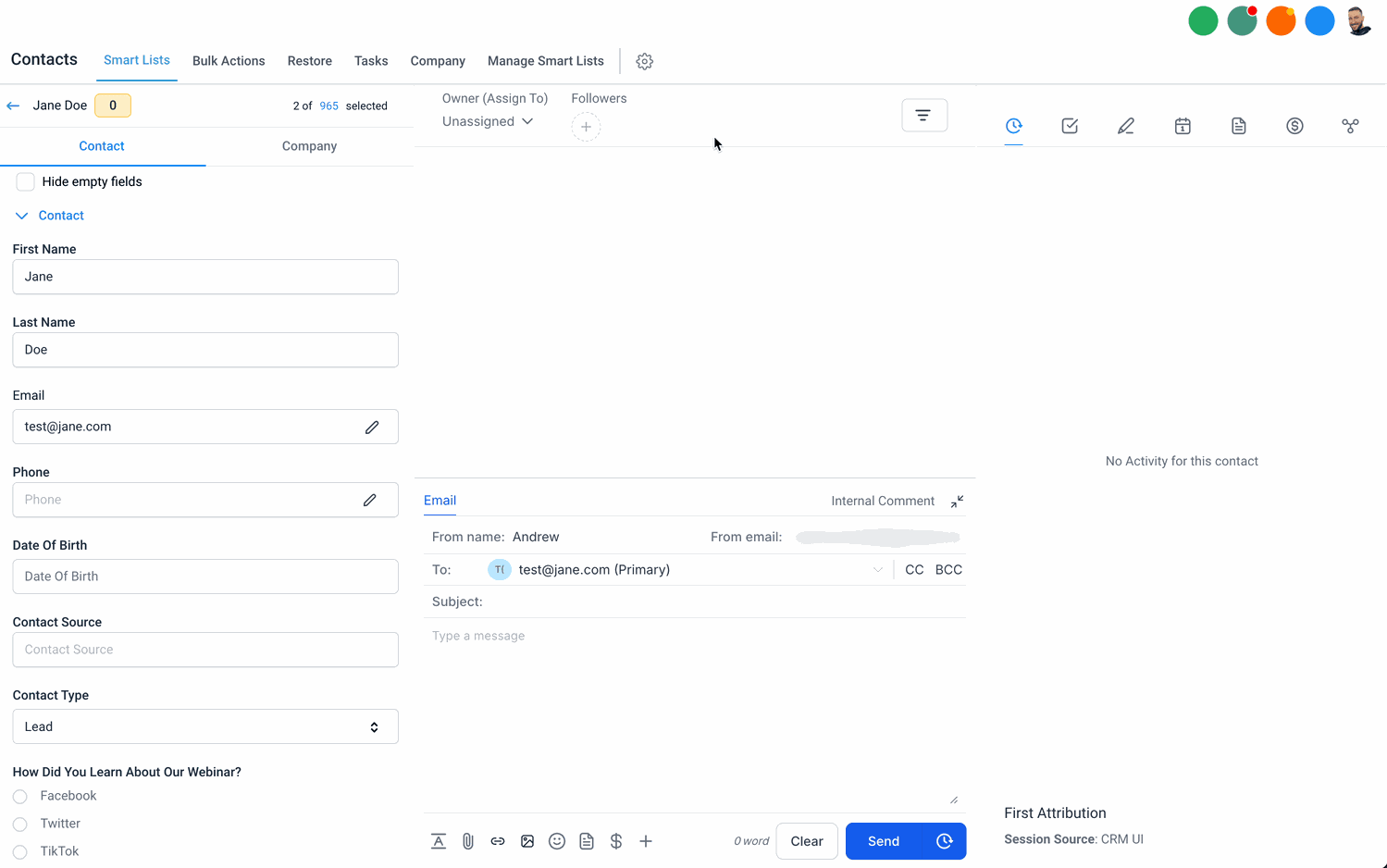The image size is (1387, 868).
Task: Collapse the email composer with shrink arrows
Action: coord(957,501)
